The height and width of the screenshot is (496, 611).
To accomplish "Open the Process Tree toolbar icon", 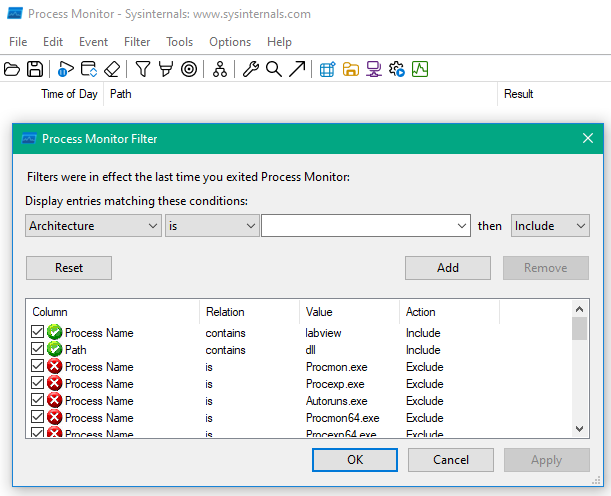I will (220, 69).
